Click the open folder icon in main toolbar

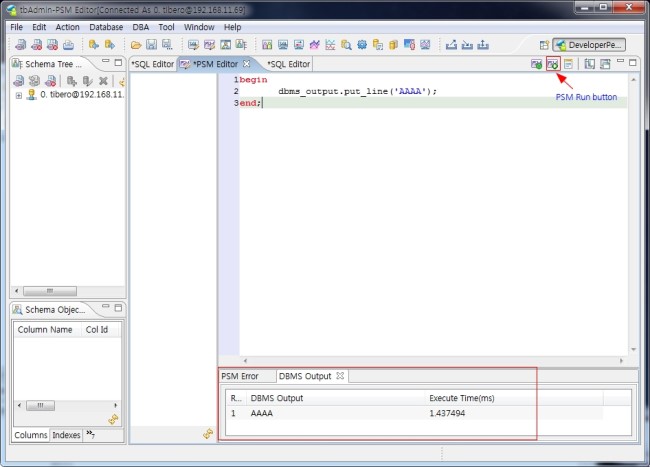(136, 45)
